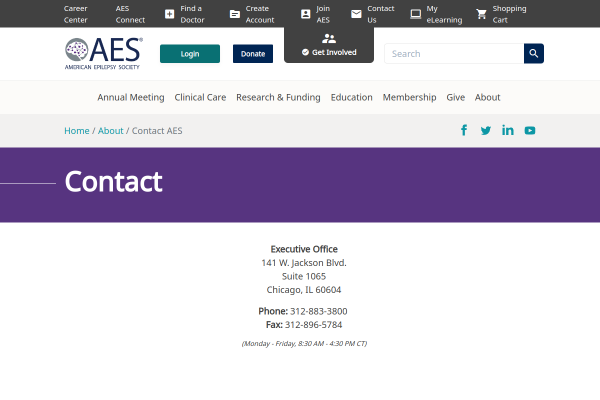Image resolution: width=600 pixels, height=400 pixels.
Task: Open the Twitter social icon
Action: tap(486, 131)
